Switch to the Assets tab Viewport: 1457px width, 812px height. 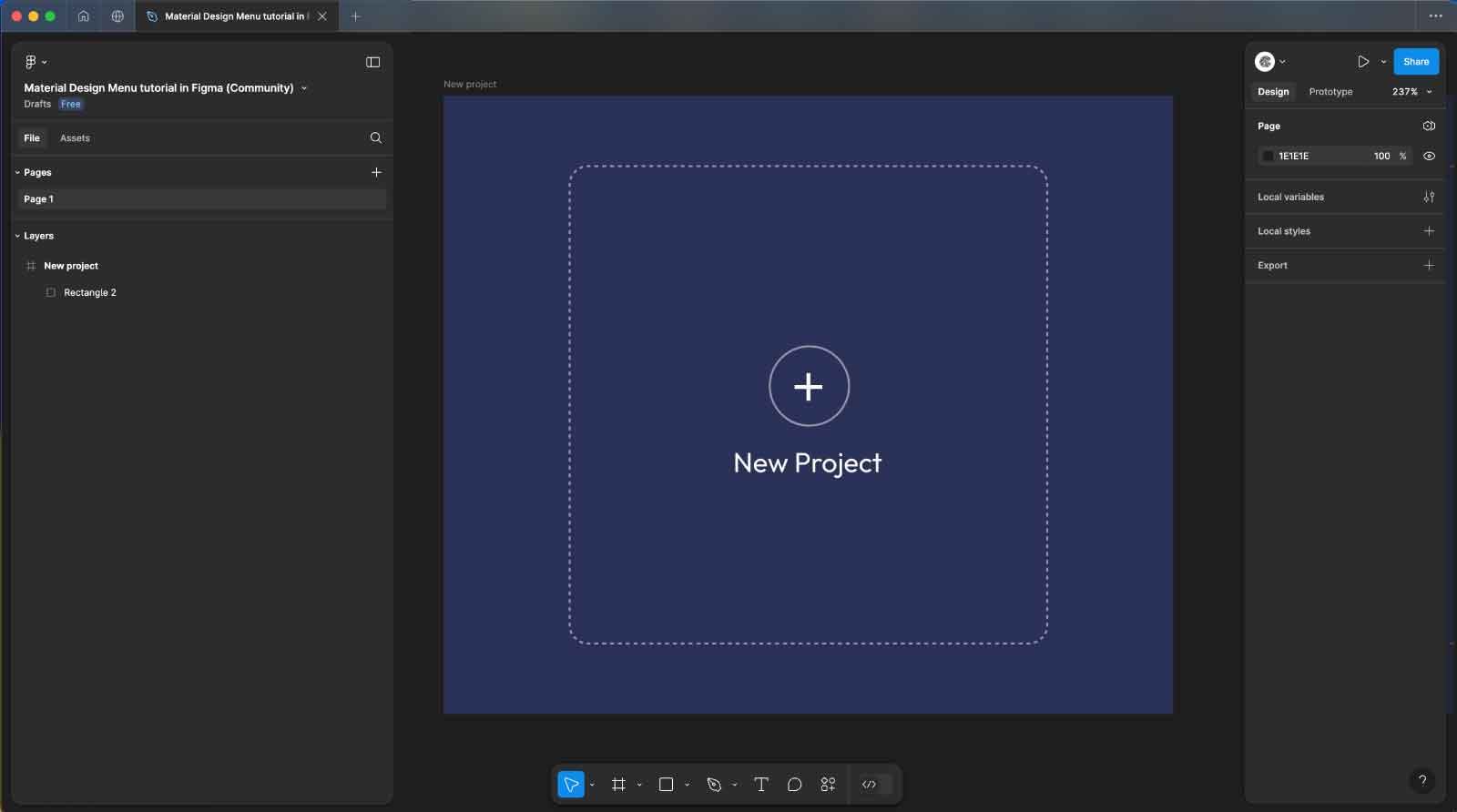coord(75,138)
